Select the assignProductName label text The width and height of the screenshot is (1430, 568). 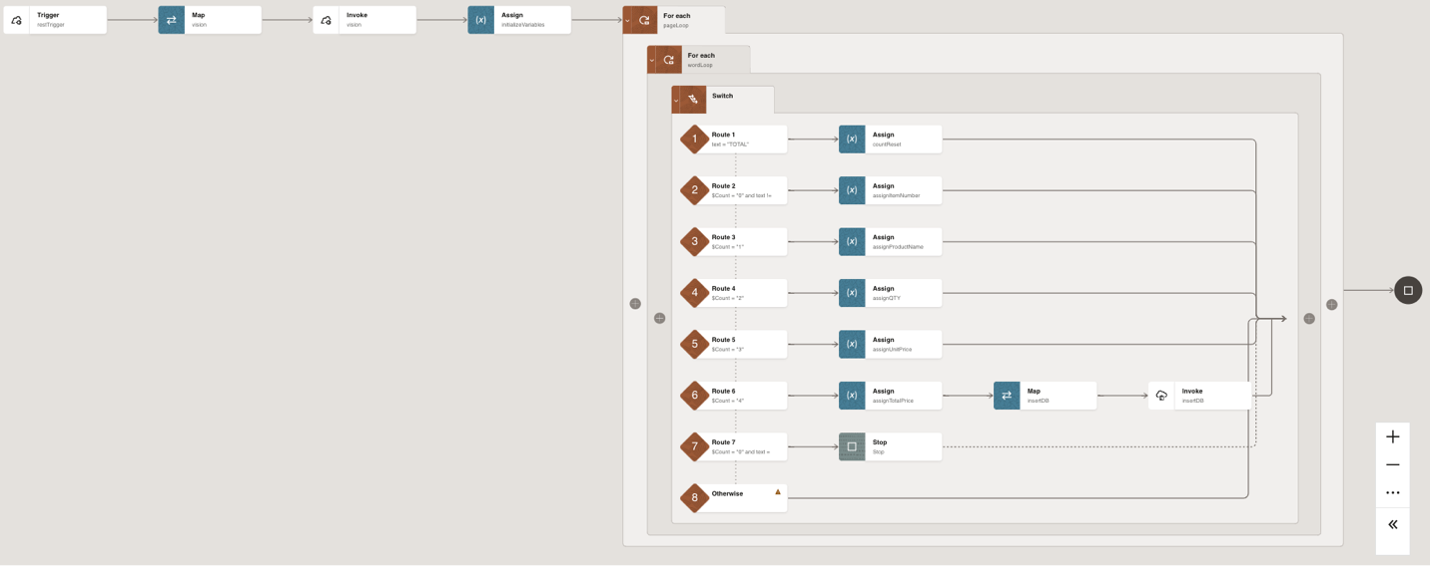(x=898, y=247)
